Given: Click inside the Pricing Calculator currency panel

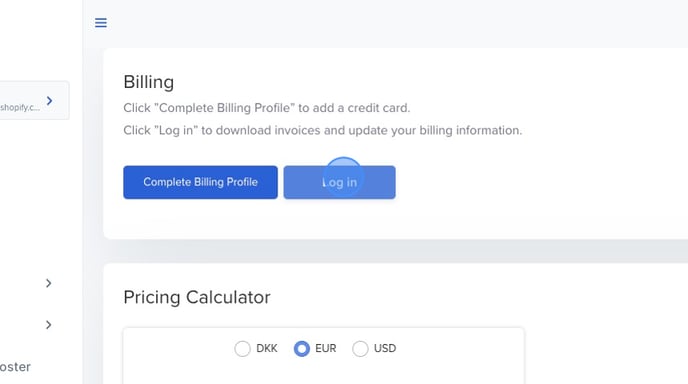Looking at the screenshot, I should [324, 355].
